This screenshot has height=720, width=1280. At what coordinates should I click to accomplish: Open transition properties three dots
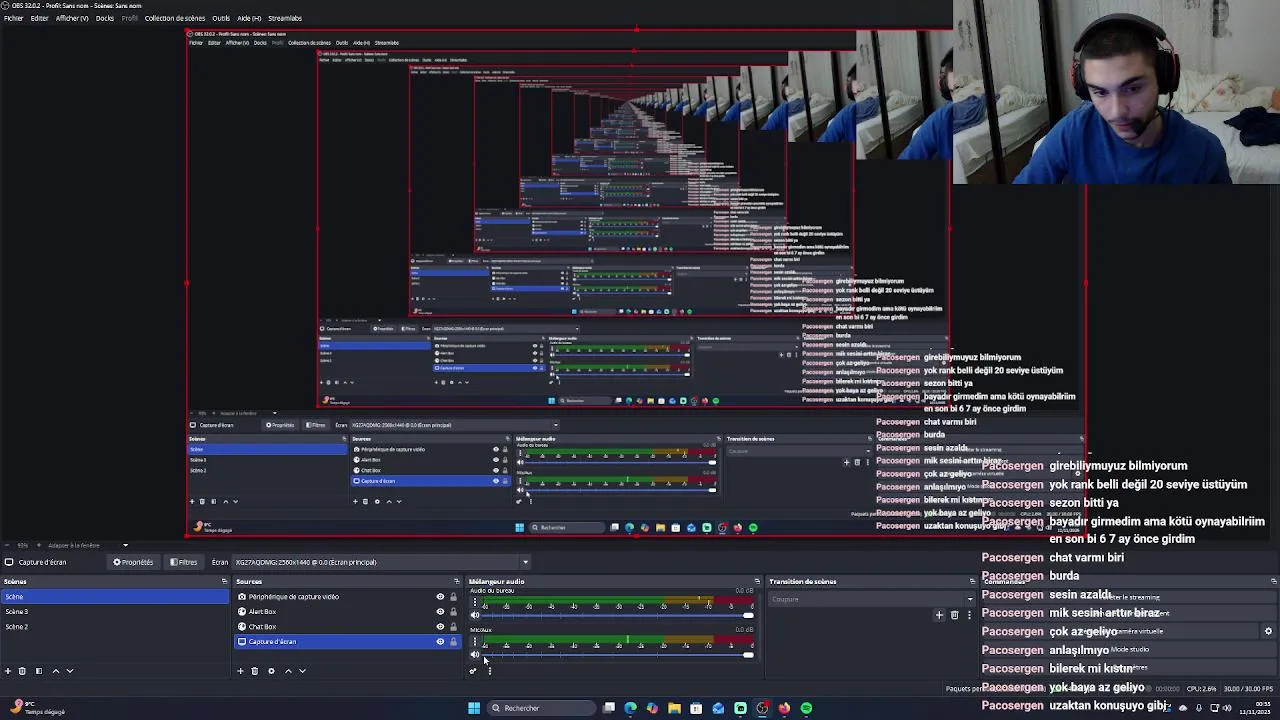(x=969, y=615)
